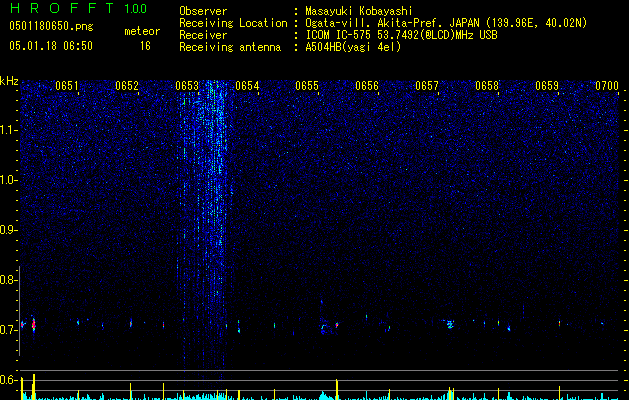Select the file name 0501180650.png
Viewport: 629px width, 400px height.
pos(51,26)
